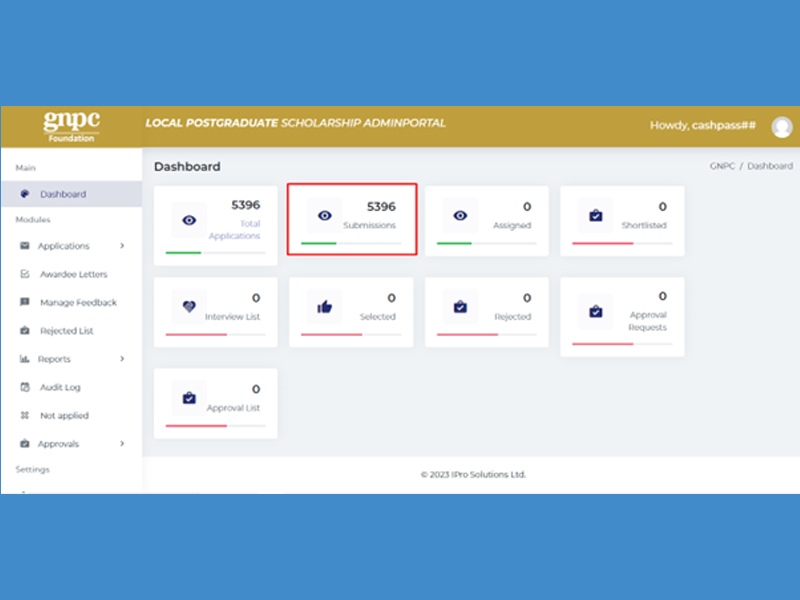
Task: Expand the Reports submenu chevron
Action: pos(122,359)
